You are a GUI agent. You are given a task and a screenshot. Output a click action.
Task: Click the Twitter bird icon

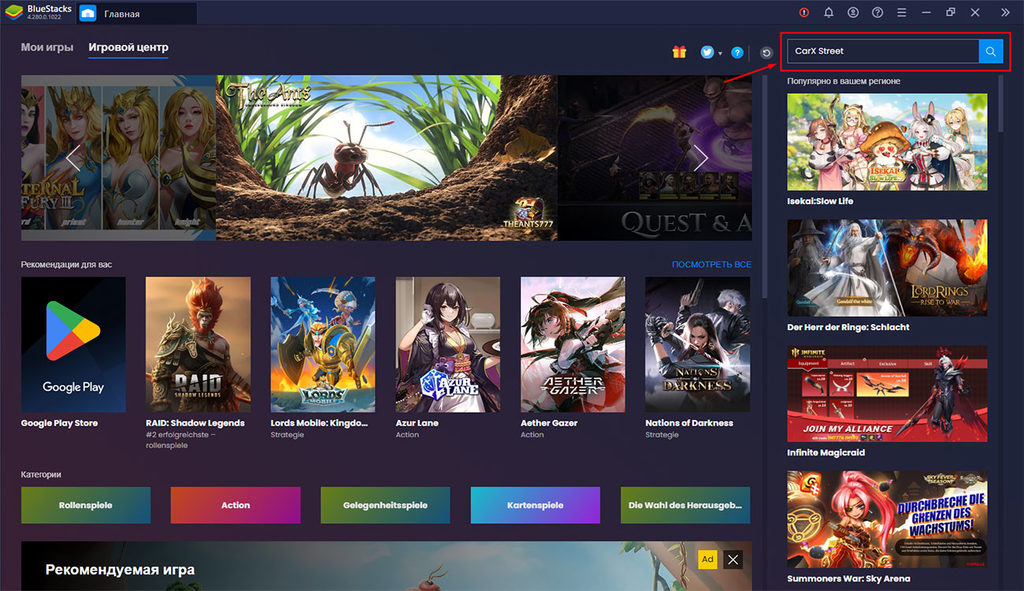point(707,52)
